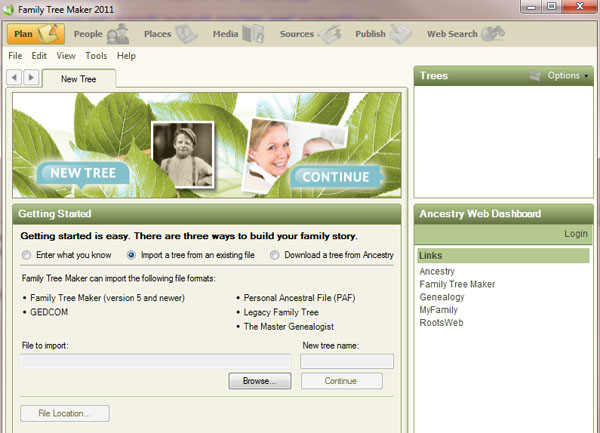
Task: Open the View menu
Action: pyautogui.click(x=66, y=56)
